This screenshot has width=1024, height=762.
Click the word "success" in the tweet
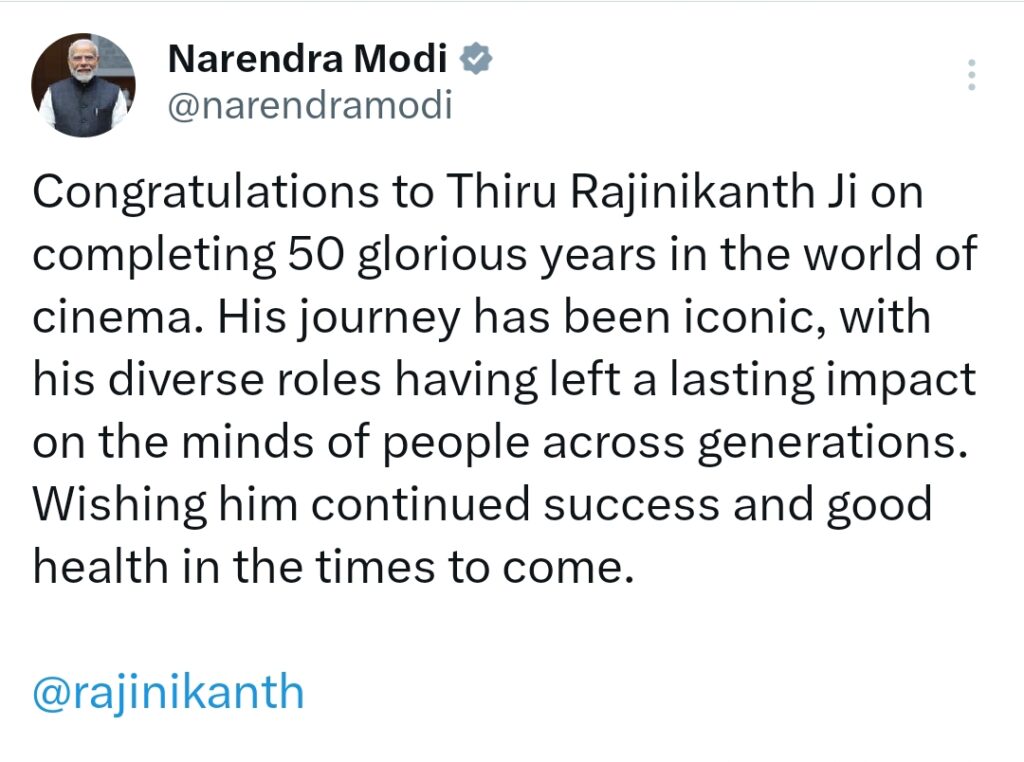631,506
